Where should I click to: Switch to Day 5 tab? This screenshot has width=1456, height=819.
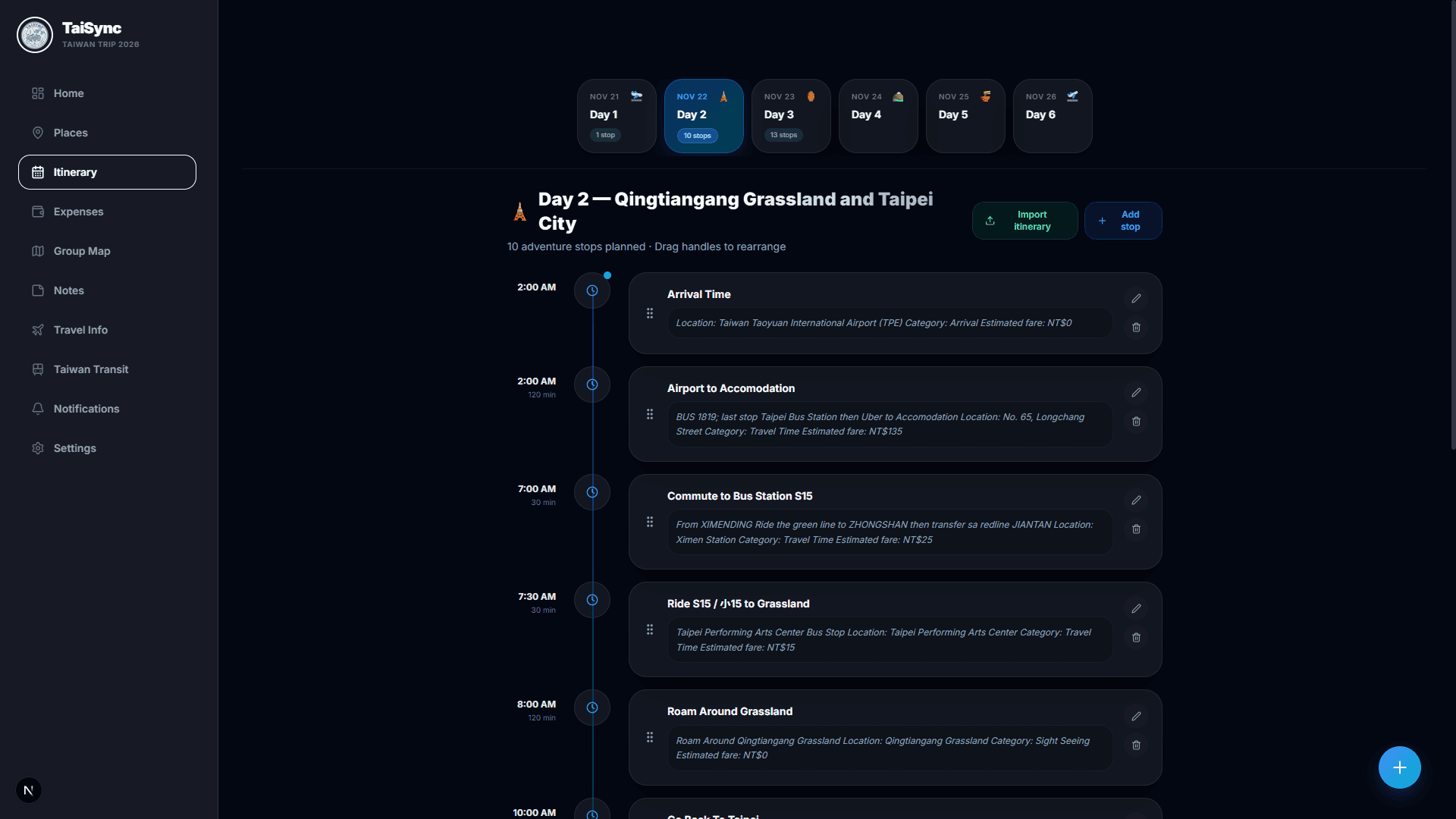coord(965,116)
